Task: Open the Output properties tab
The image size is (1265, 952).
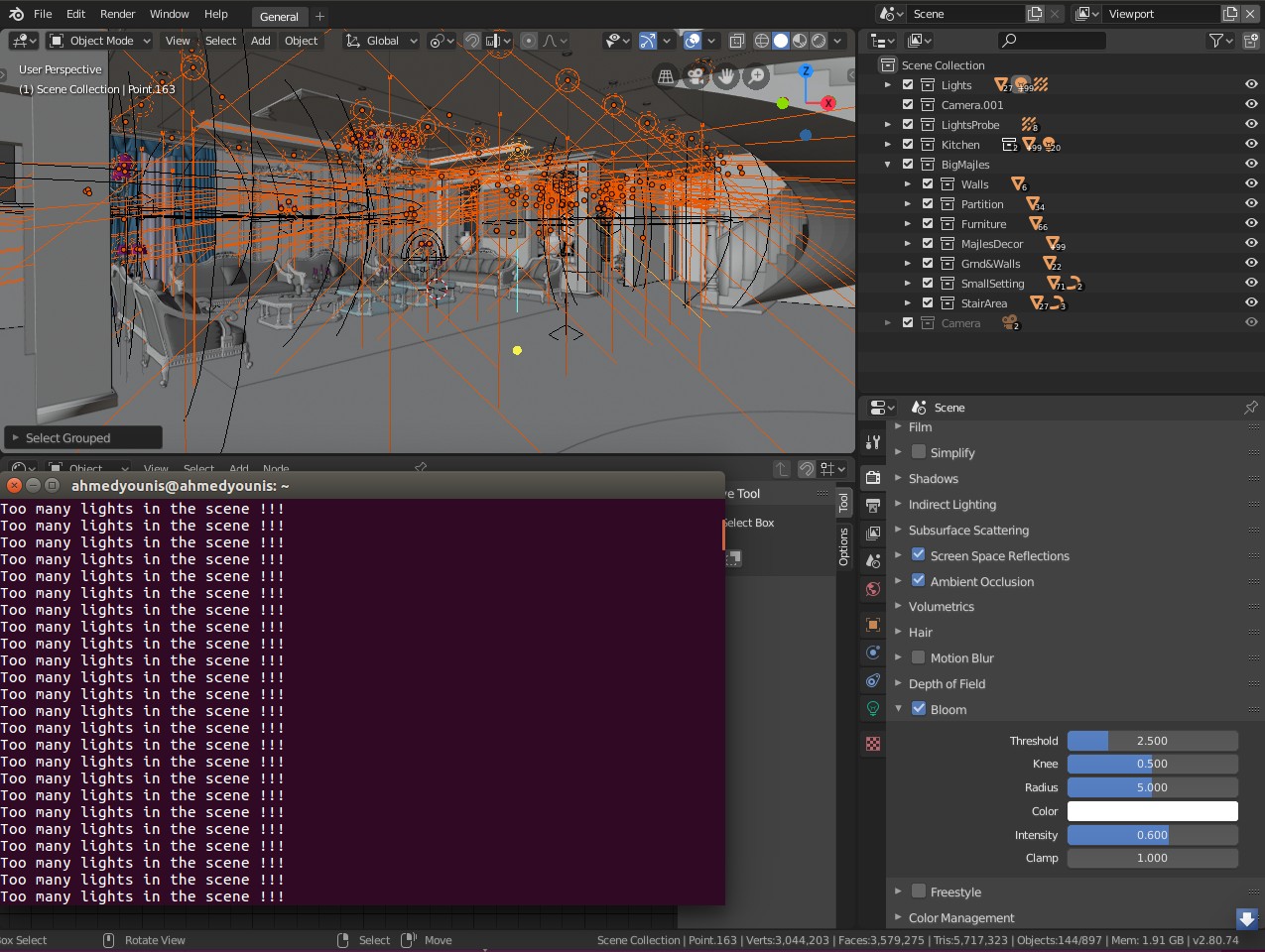Action: (873, 506)
